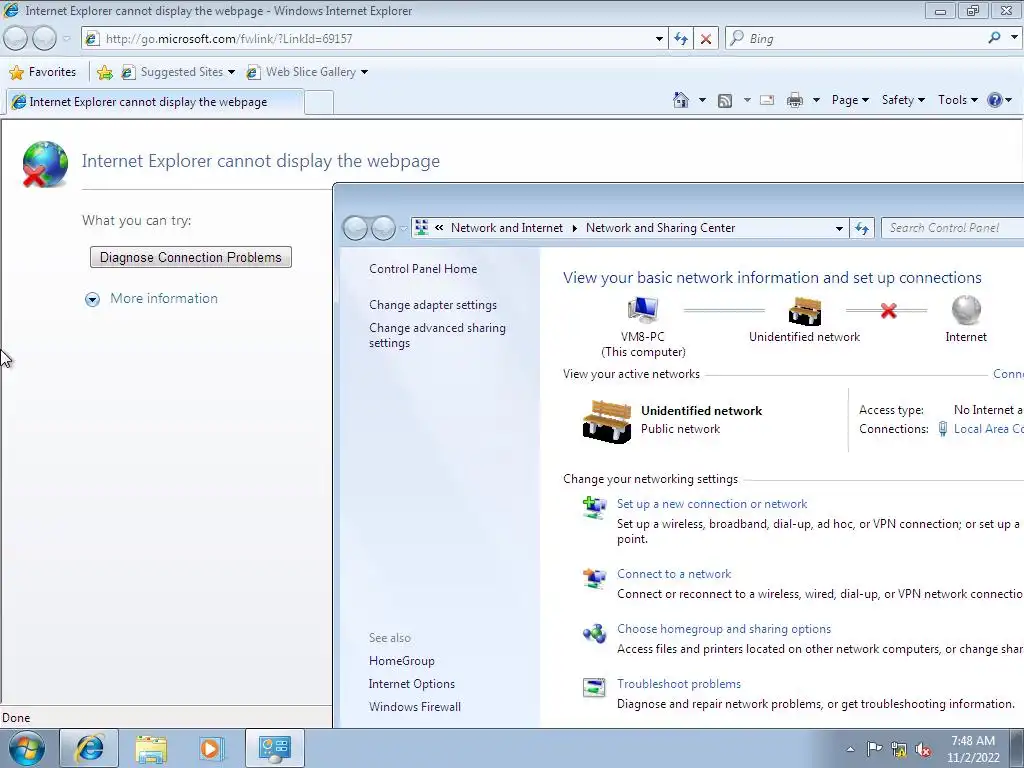Open HomeGroup link under See also
The height and width of the screenshot is (768, 1024).
tap(402, 661)
